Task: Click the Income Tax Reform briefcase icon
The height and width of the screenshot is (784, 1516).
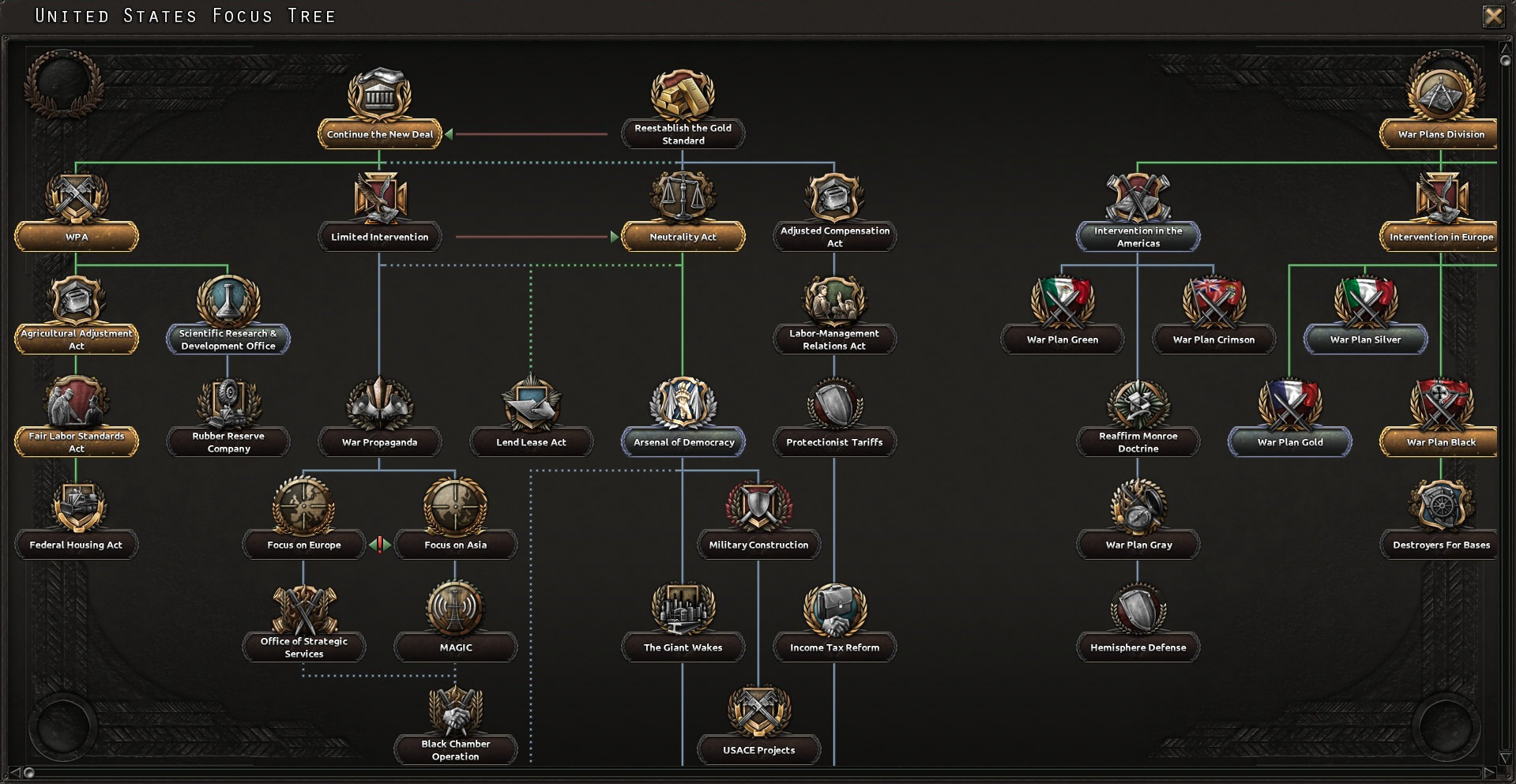Action: click(x=834, y=608)
